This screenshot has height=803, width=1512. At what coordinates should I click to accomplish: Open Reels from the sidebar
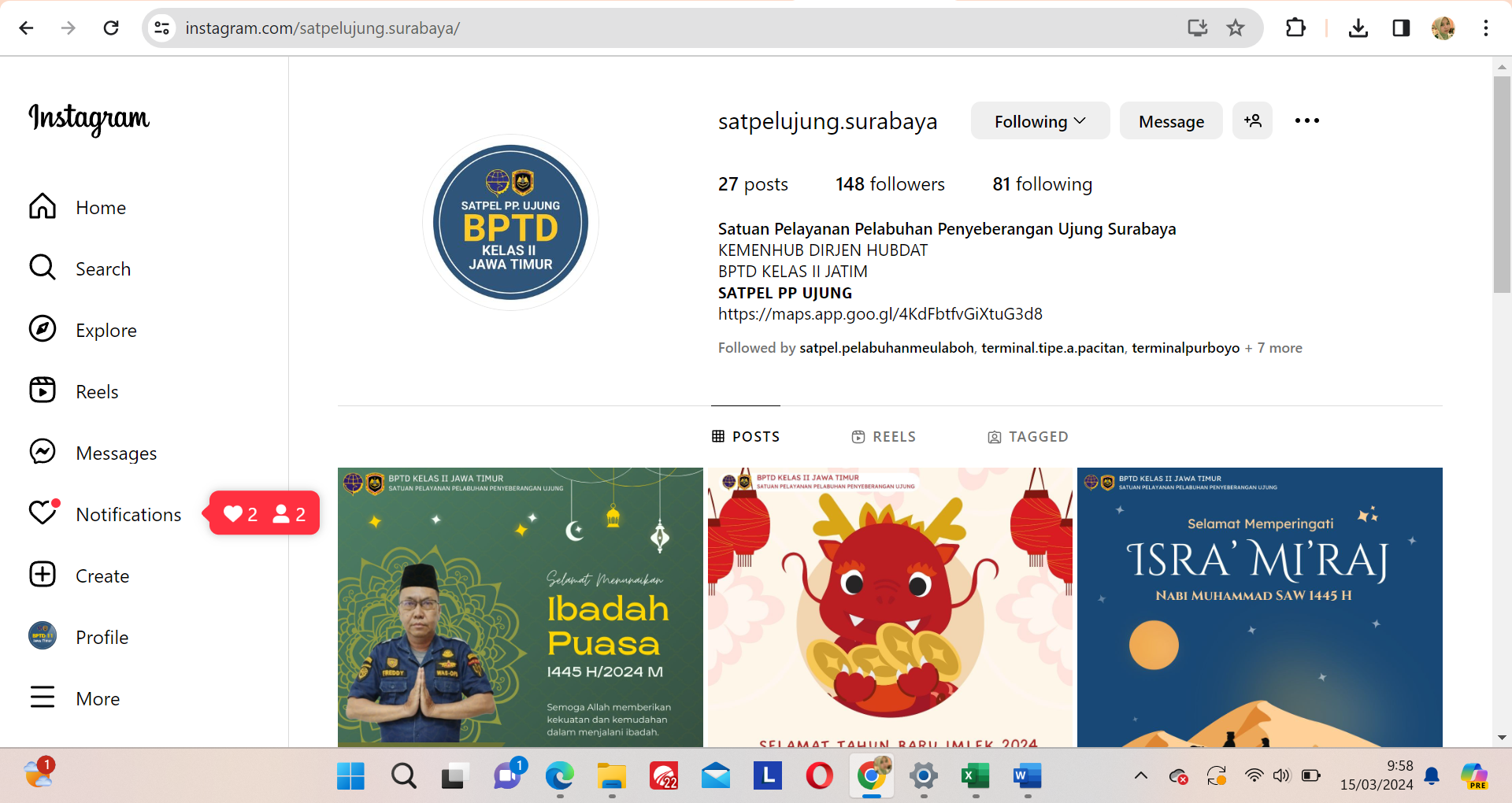(x=43, y=391)
